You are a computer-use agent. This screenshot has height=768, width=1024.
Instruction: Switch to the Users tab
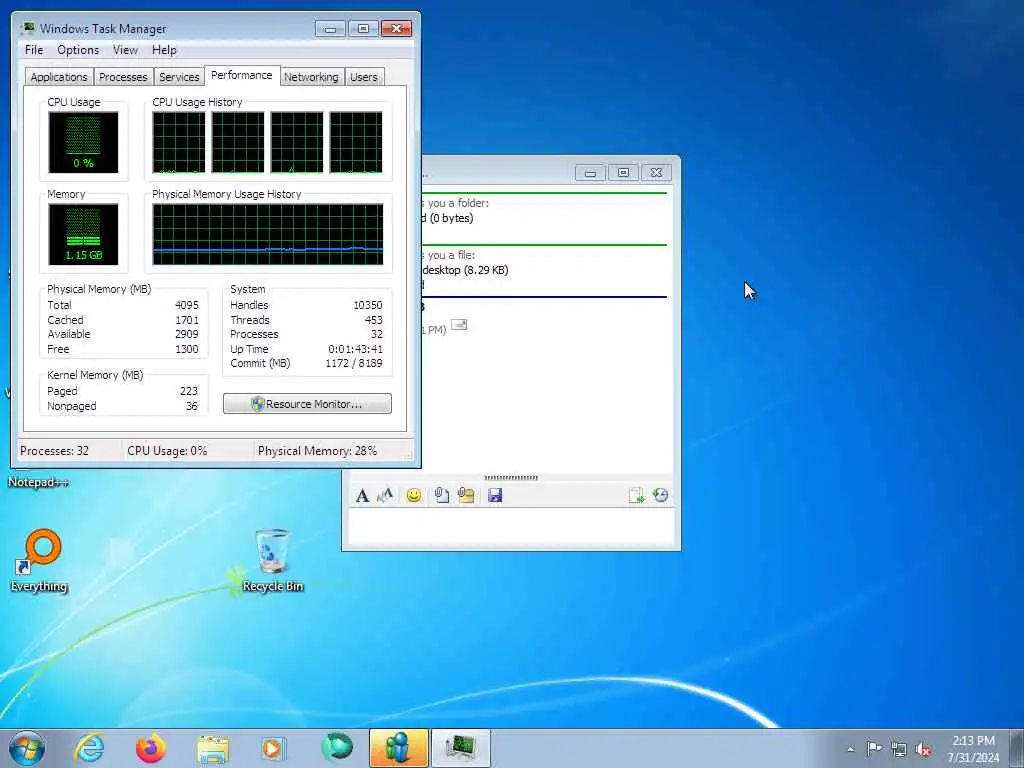click(364, 77)
